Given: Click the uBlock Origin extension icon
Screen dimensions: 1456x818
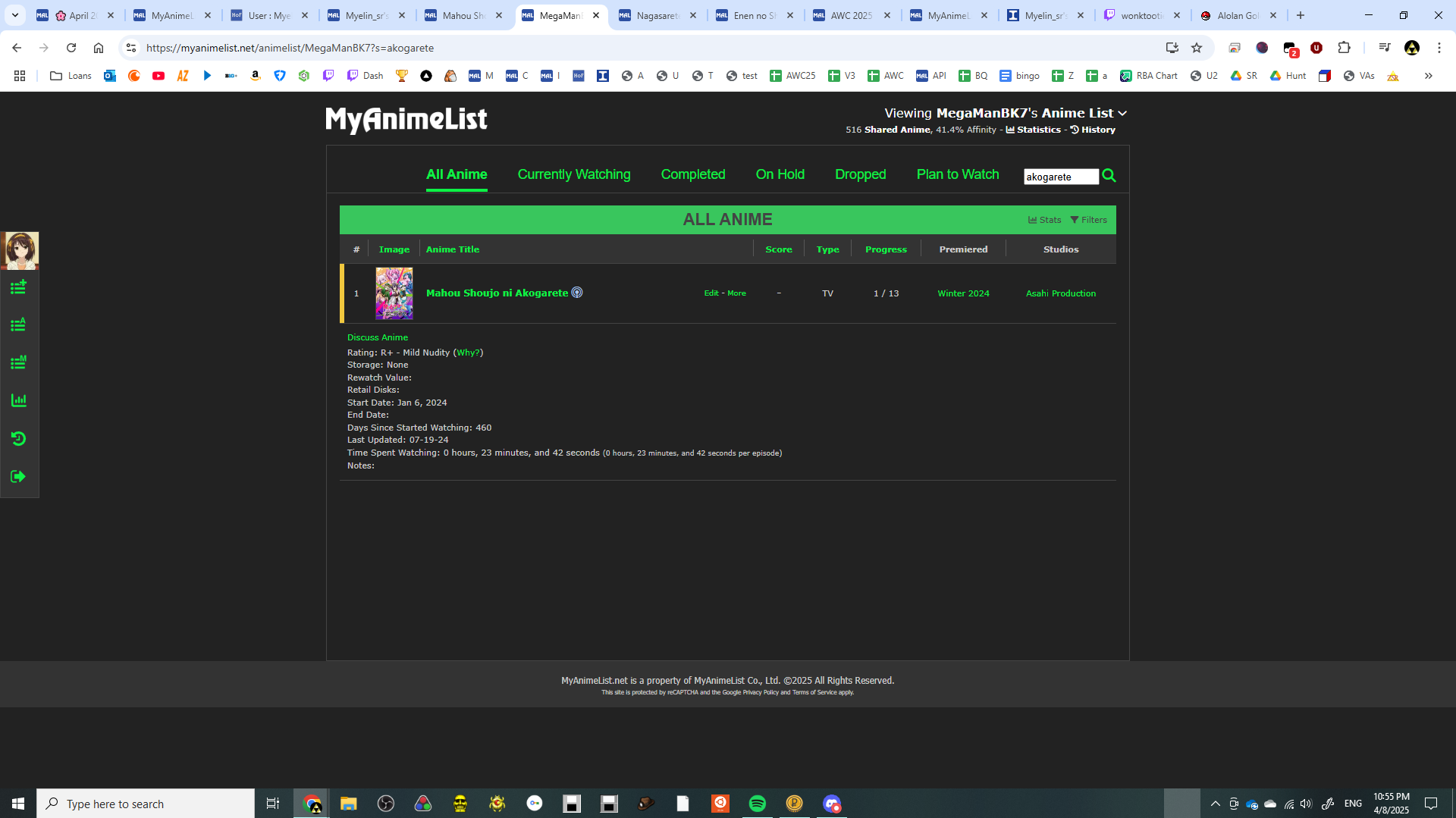Looking at the screenshot, I should (1316, 48).
